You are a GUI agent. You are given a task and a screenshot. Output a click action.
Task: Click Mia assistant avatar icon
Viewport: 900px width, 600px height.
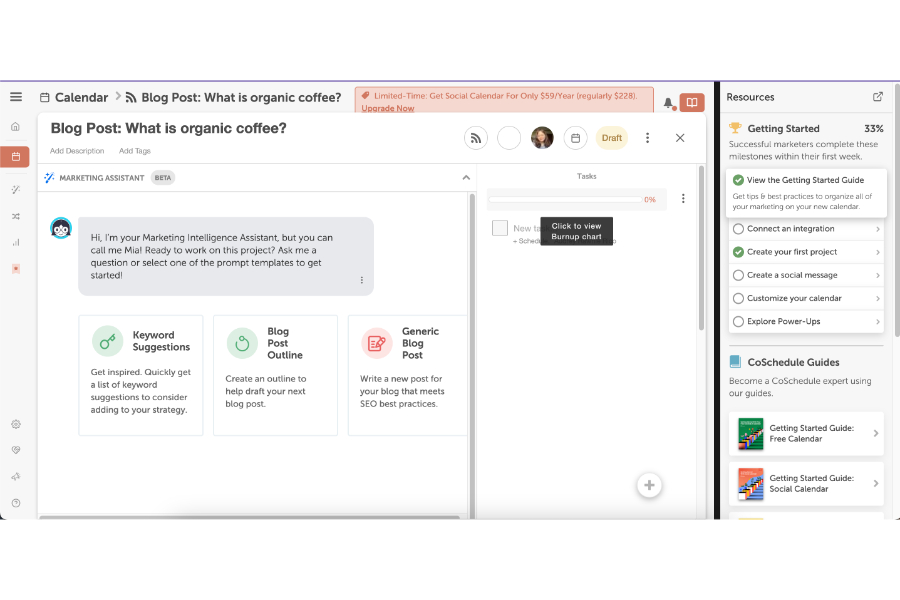(61, 228)
